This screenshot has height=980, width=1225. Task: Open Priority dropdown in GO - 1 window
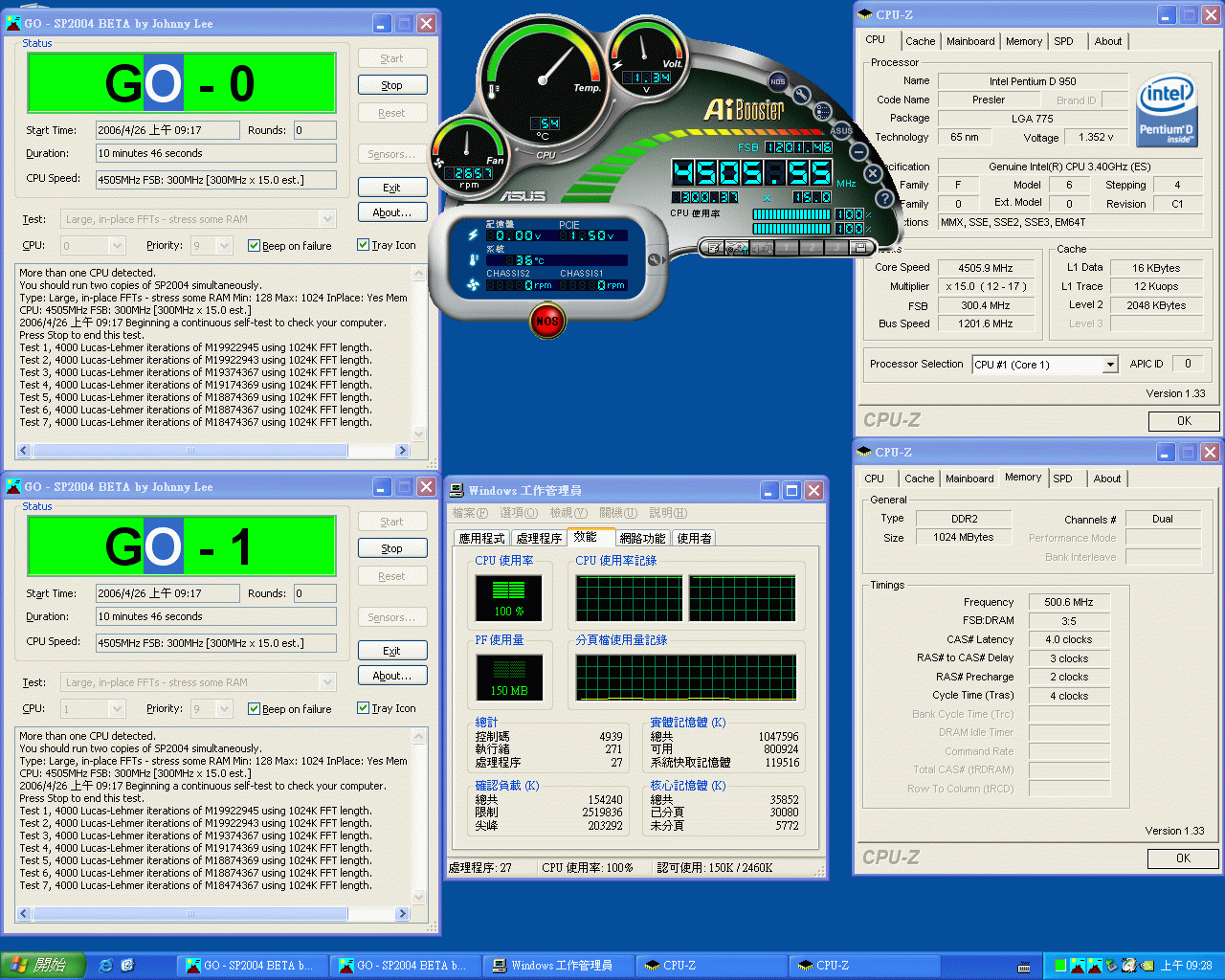[224, 709]
